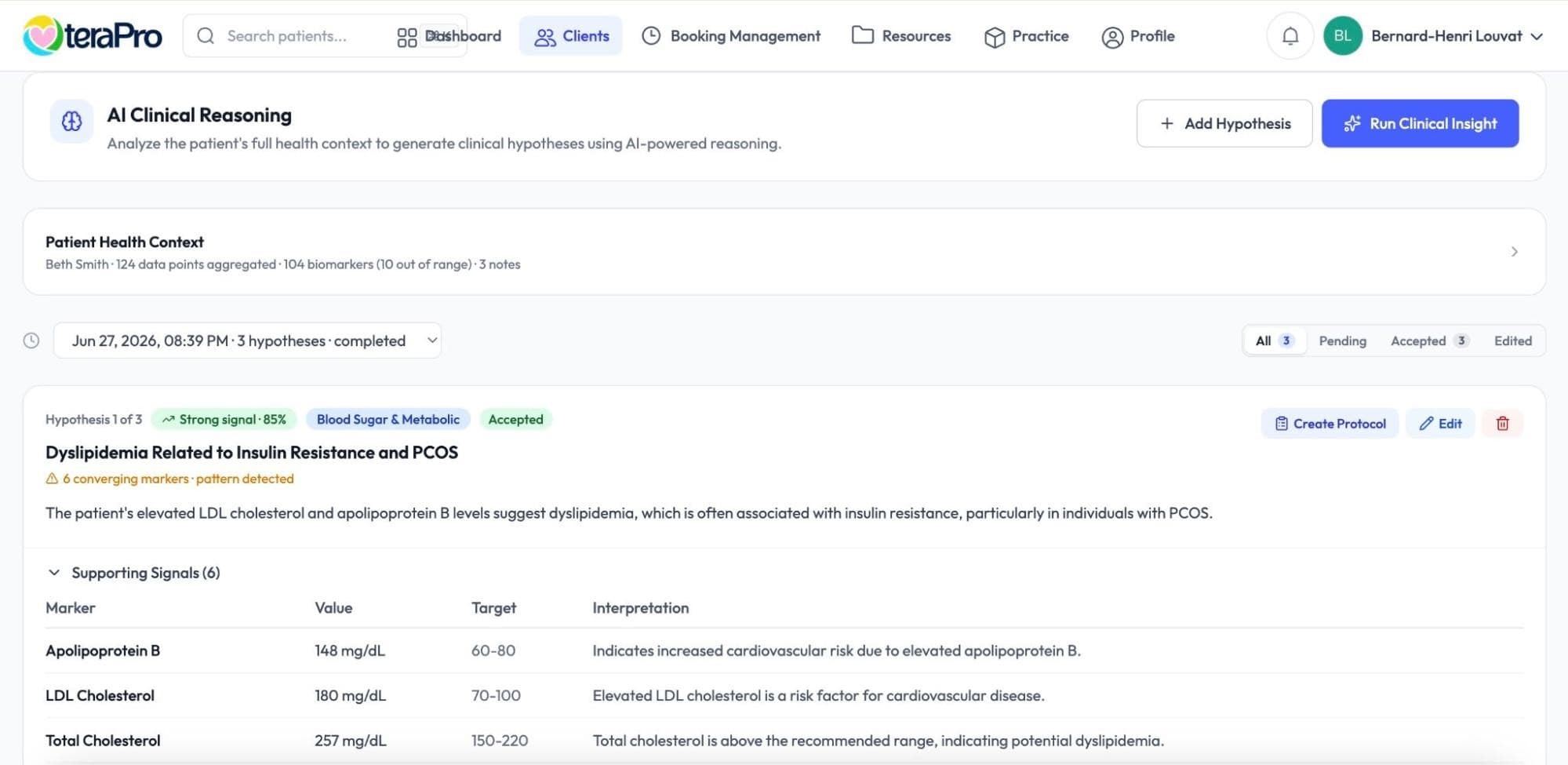Viewport: 1568px width, 765px height.
Task: Open the Resources menu item
Action: point(901,36)
